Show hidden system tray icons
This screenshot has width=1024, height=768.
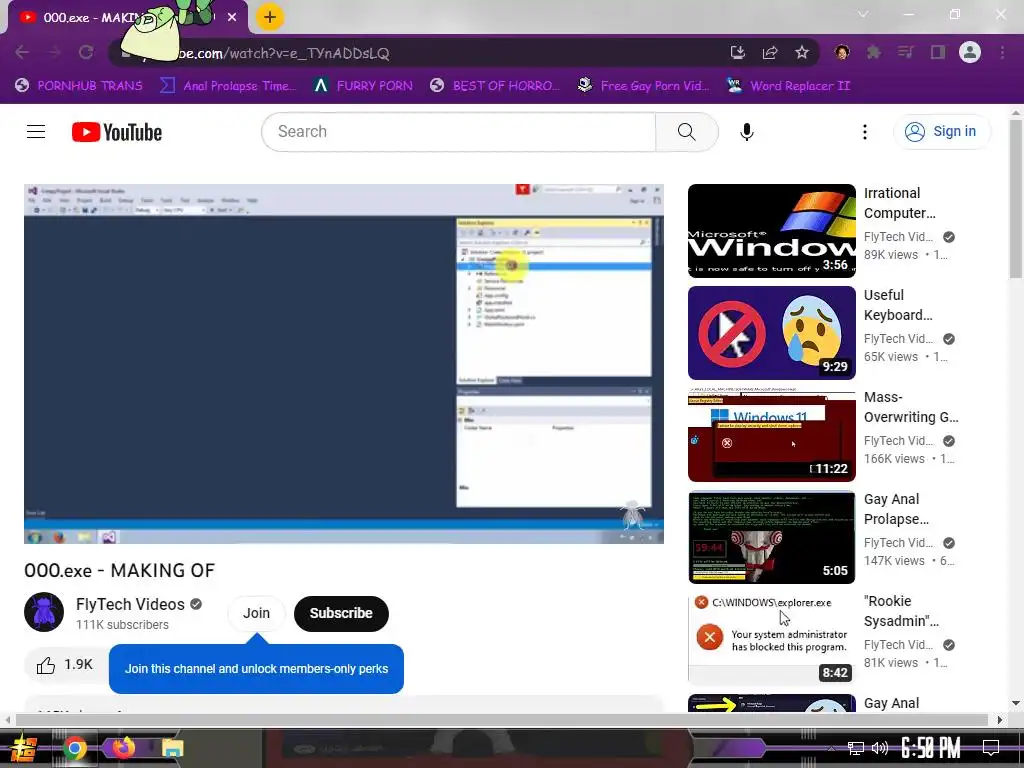pyautogui.click(x=831, y=748)
